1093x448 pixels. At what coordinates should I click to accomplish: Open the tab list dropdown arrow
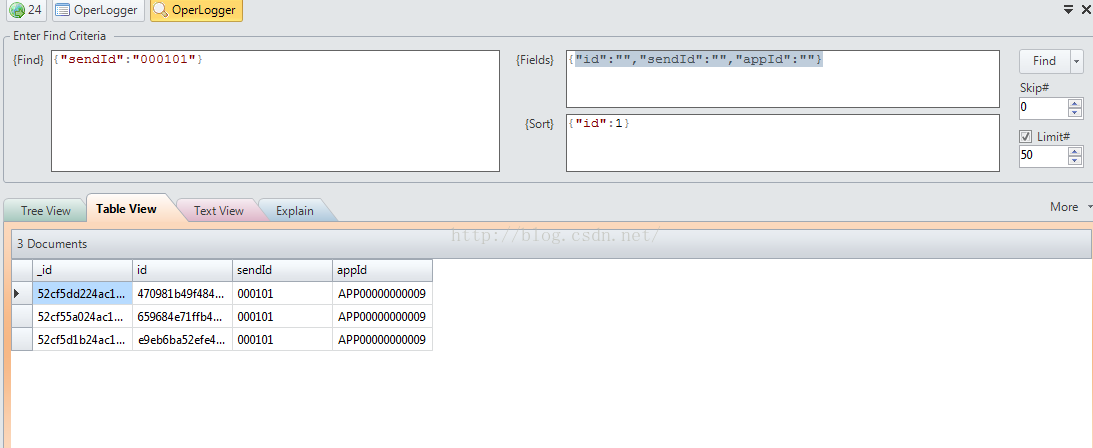(1067, 10)
